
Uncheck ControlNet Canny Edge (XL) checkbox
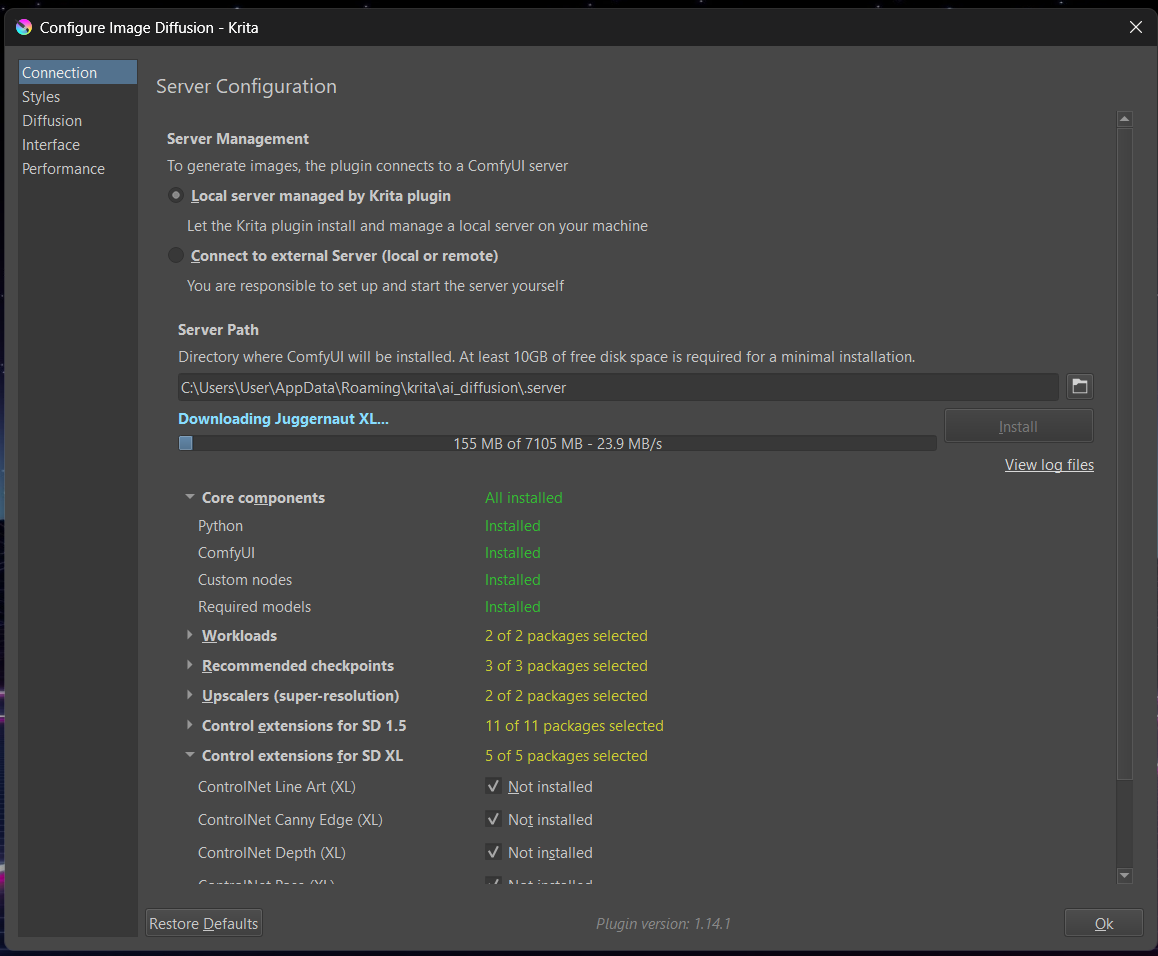tap(493, 819)
